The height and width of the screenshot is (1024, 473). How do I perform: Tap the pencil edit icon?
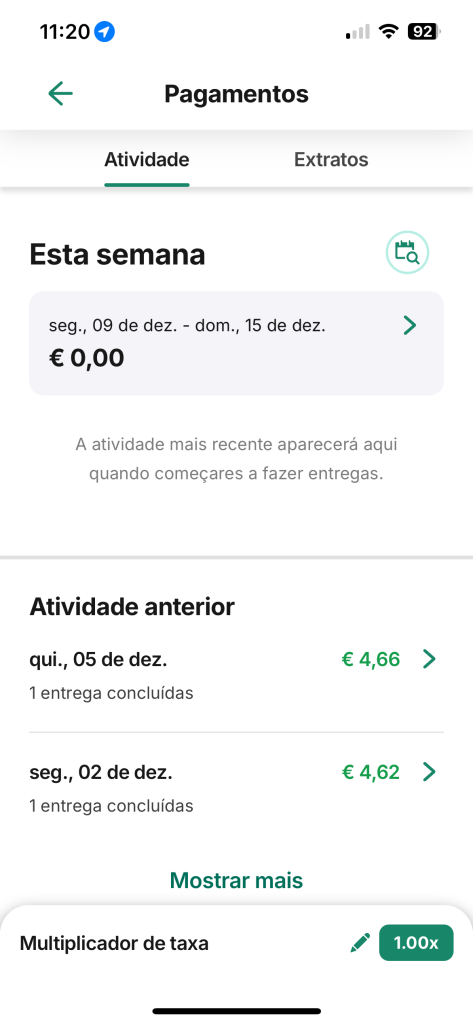click(x=360, y=943)
